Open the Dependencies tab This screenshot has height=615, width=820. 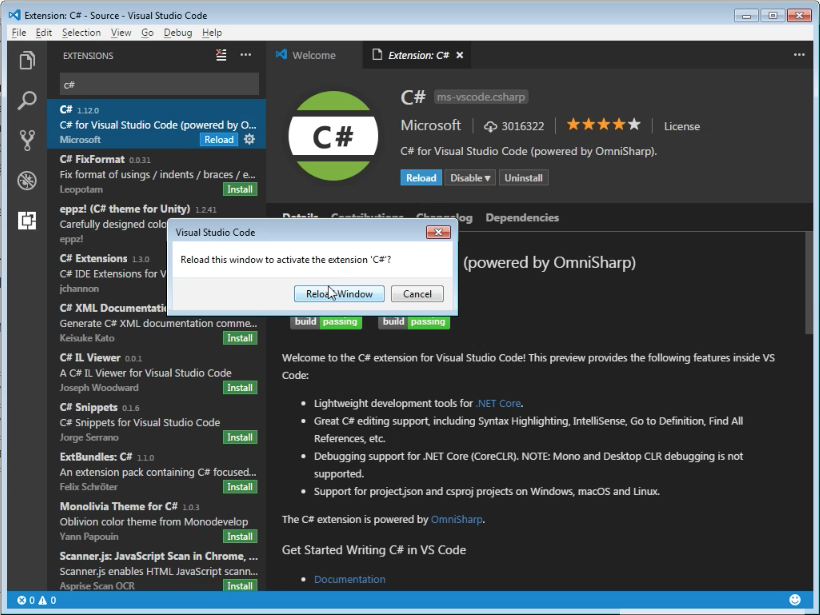(522, 218)
